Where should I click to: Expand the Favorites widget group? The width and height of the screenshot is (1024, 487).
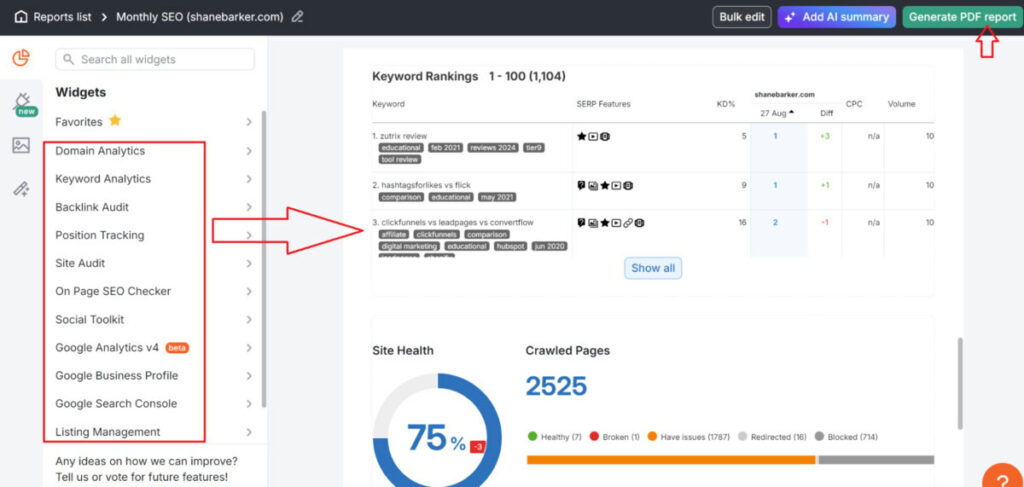(249, 122)
